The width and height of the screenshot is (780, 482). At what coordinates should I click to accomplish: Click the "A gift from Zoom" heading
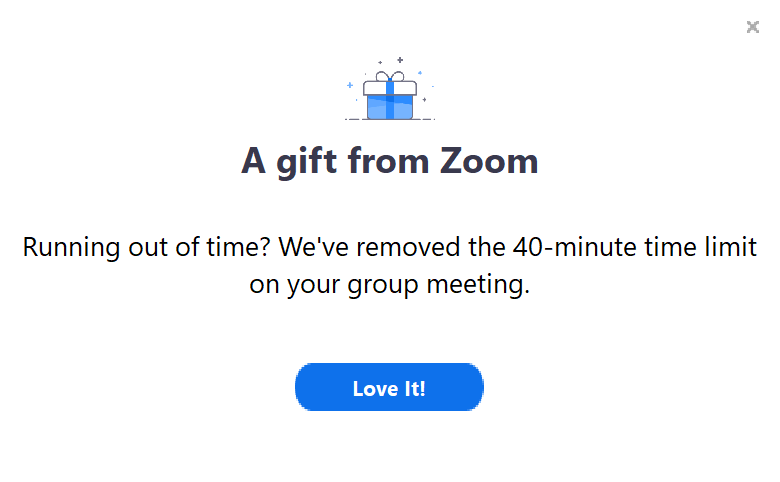tap(390, 161)
